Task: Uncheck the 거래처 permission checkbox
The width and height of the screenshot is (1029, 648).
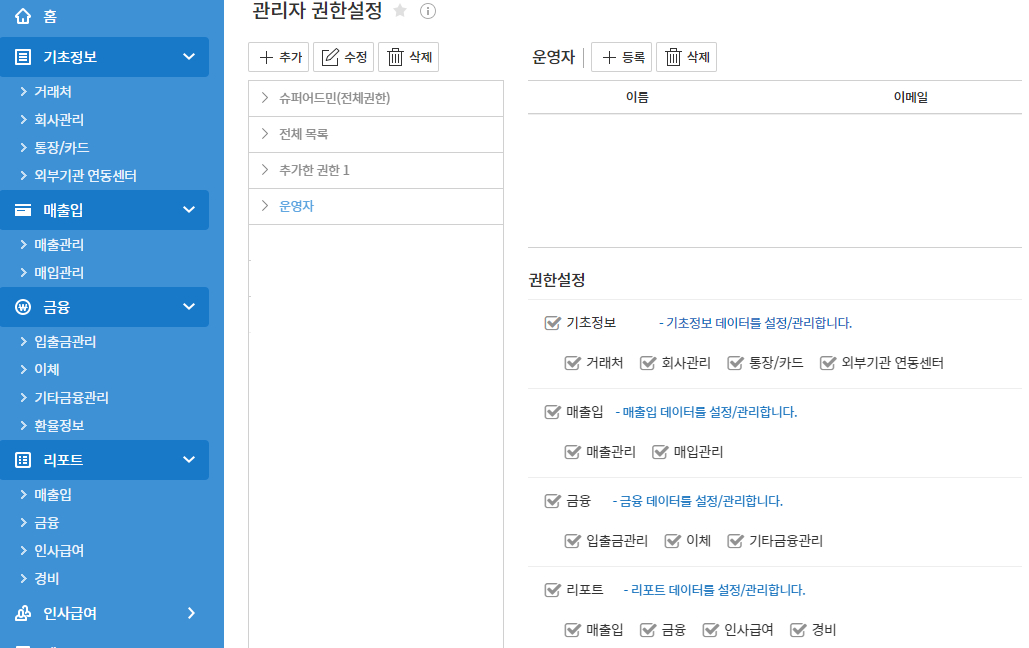Action: click(x=572, y=363)
